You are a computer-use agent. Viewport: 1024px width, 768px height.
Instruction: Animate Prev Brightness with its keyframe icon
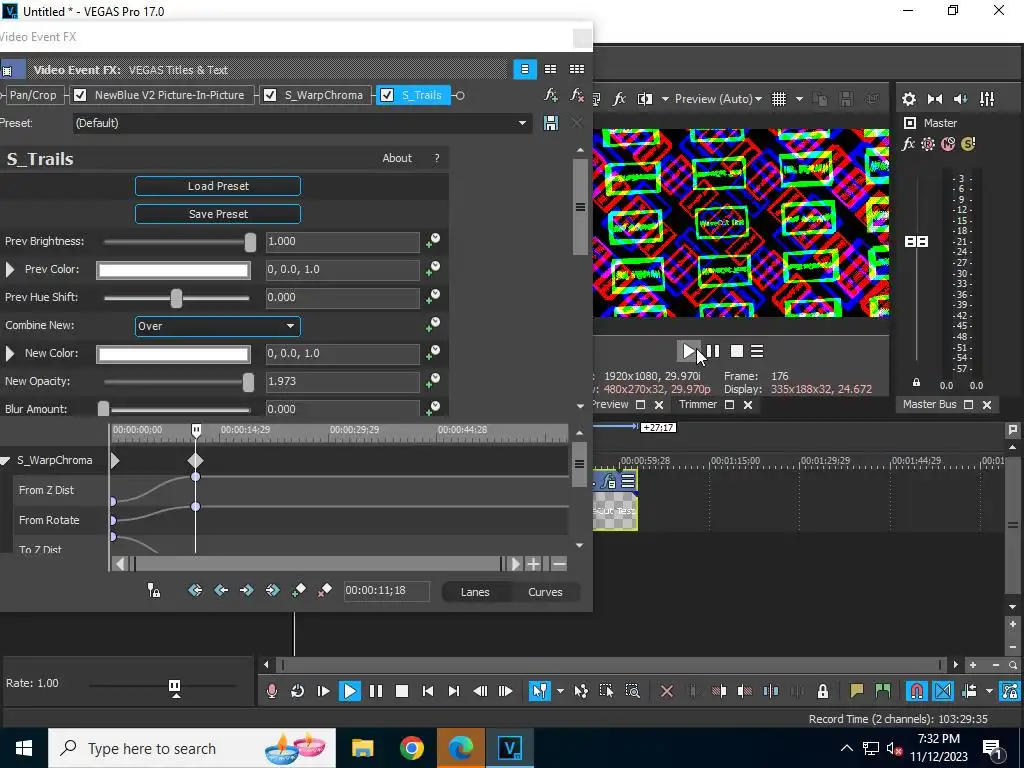(x=432, y=241)
